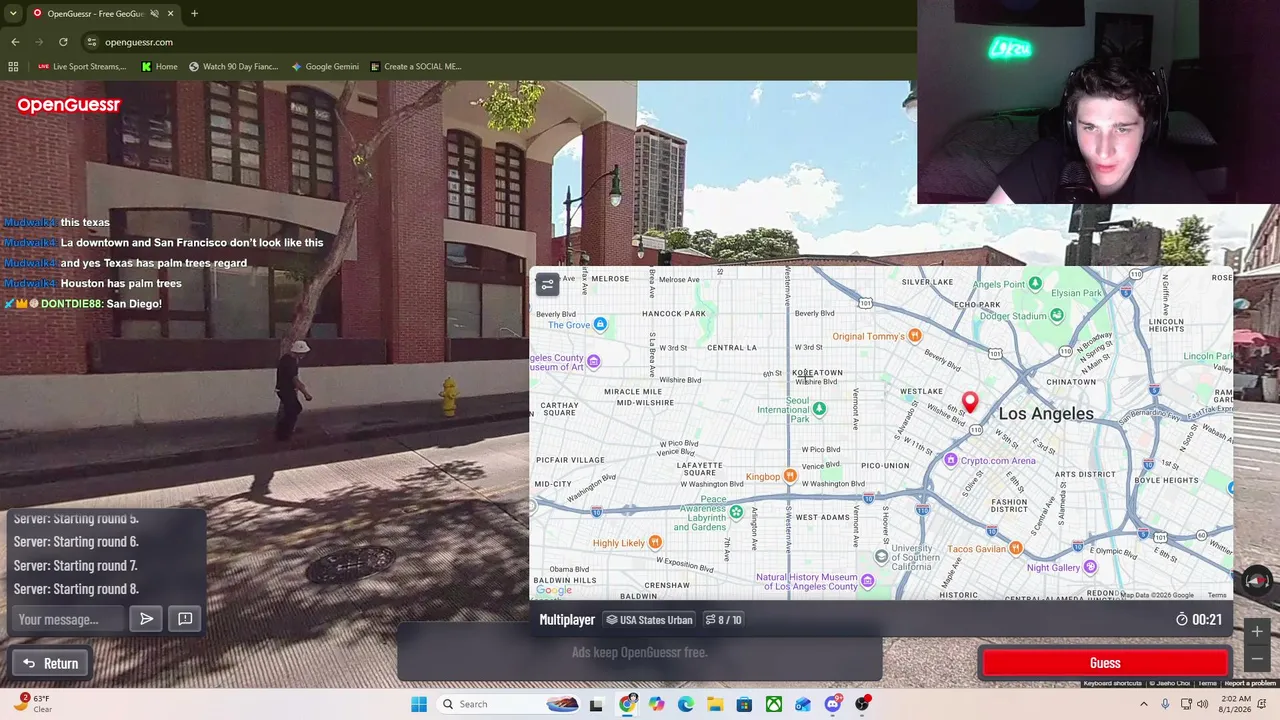Viewport: 1280px width, 720px height.
Task: Close the OpenGuessr browser tab
Action: coord(170,13)
